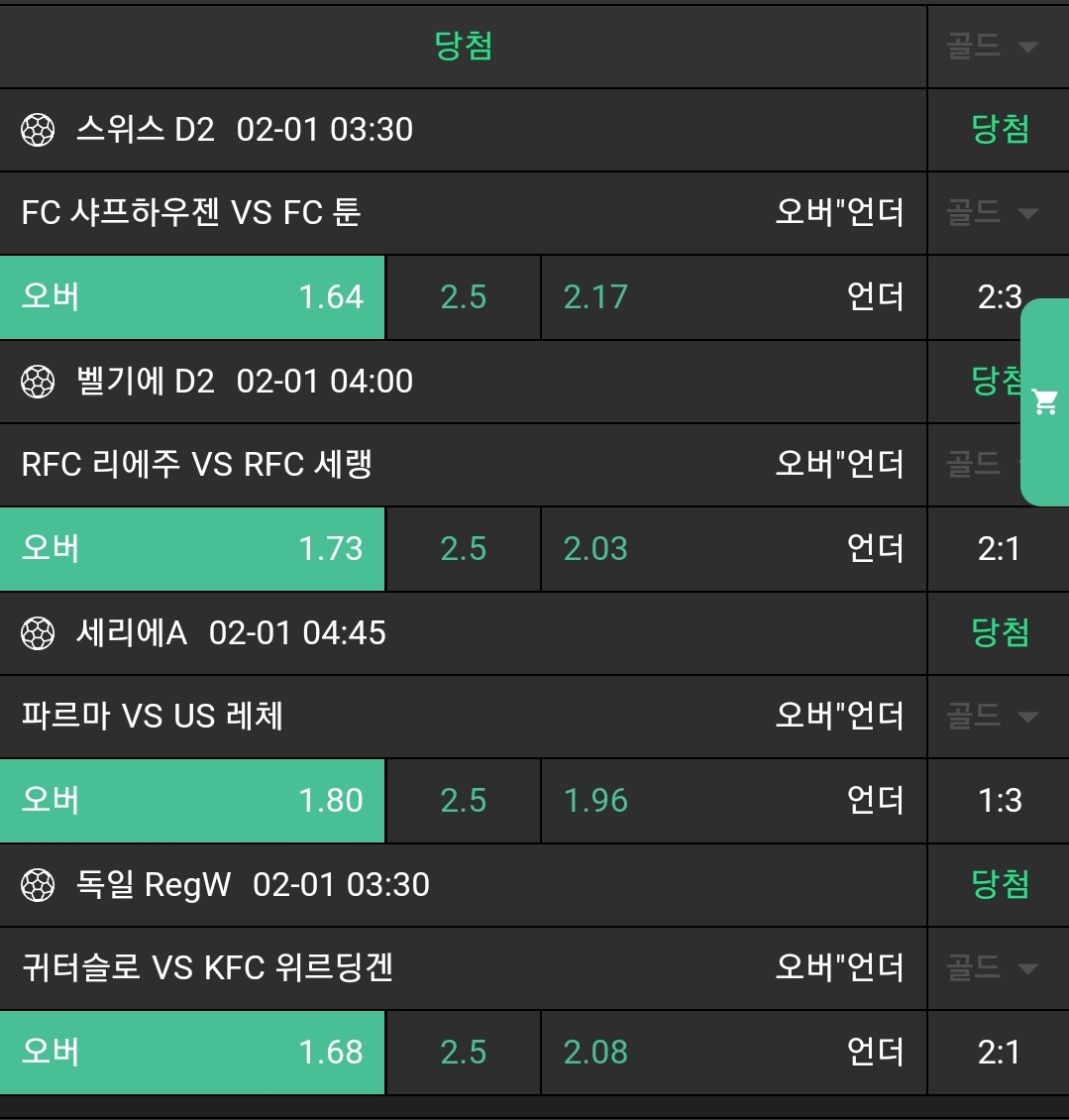
Task: Select 오버 1.68 for 귀터슬로 match
Action: pos(192,1053)
